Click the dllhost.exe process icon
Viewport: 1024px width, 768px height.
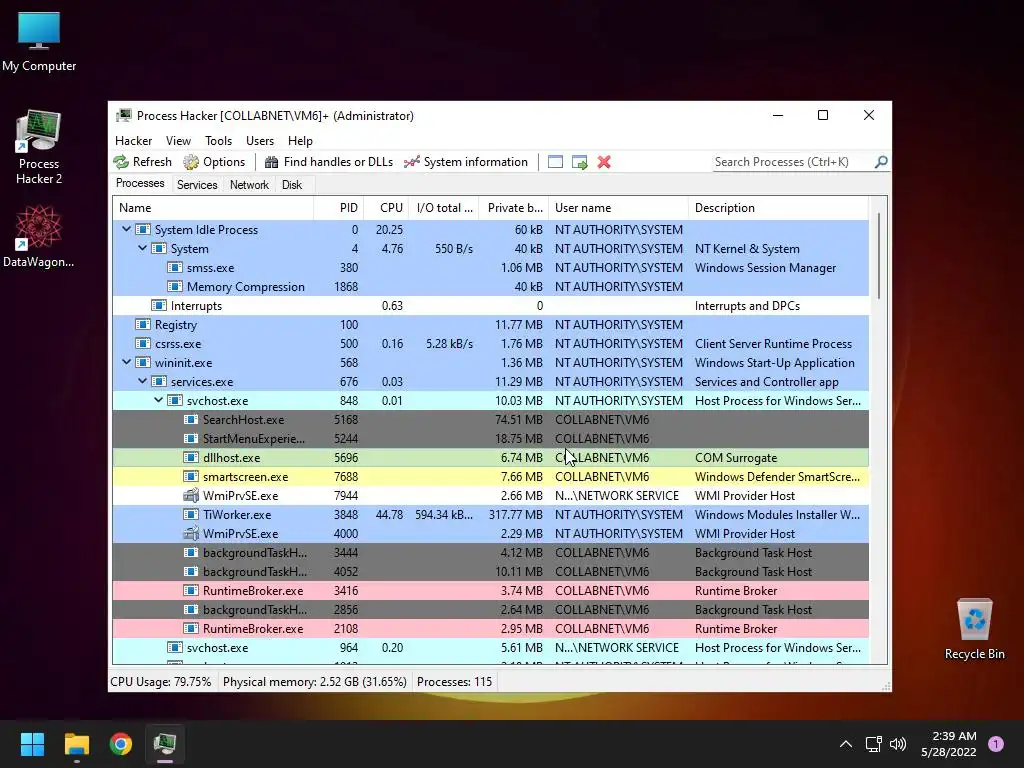tap(191, 457)
